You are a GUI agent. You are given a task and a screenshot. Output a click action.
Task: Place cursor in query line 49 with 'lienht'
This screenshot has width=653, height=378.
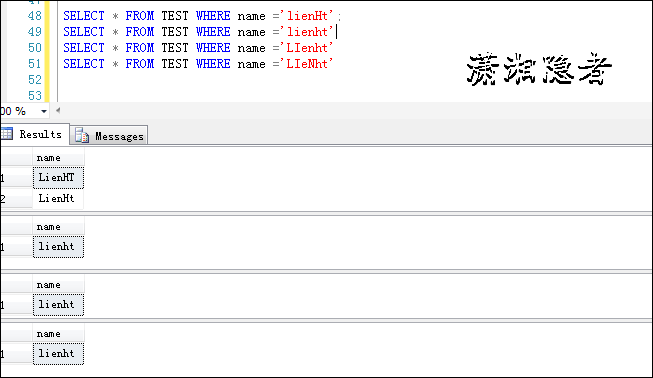[199, 32]
